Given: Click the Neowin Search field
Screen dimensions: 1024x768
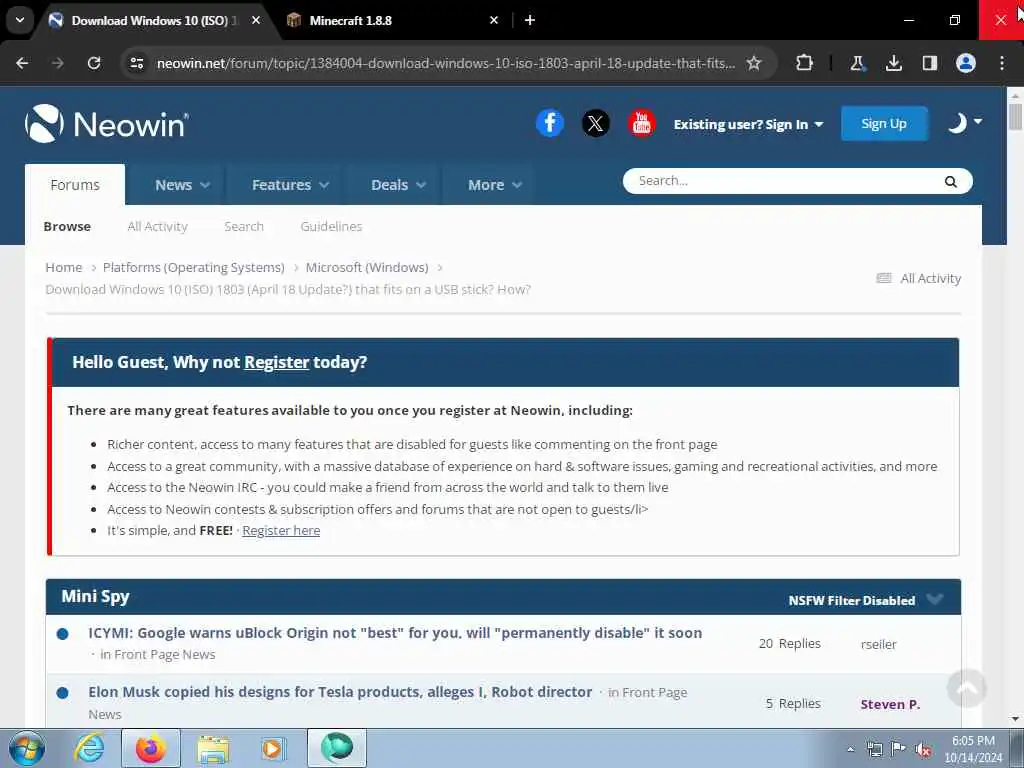Looking at the screenshot, I should coord(787,181).
